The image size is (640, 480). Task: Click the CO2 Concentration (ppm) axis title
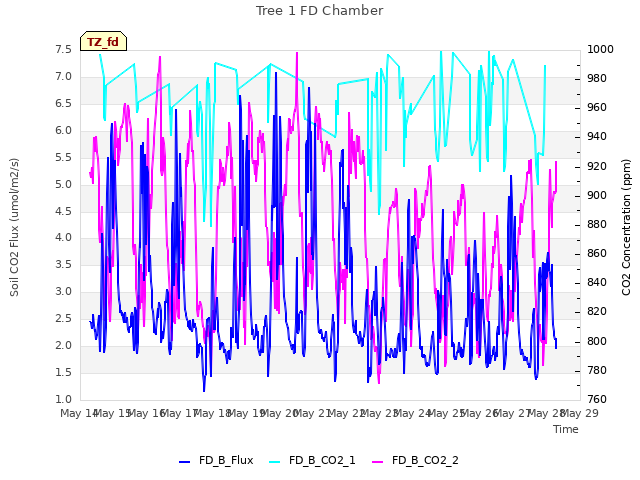pyautogui.click(x=626, y=227)
